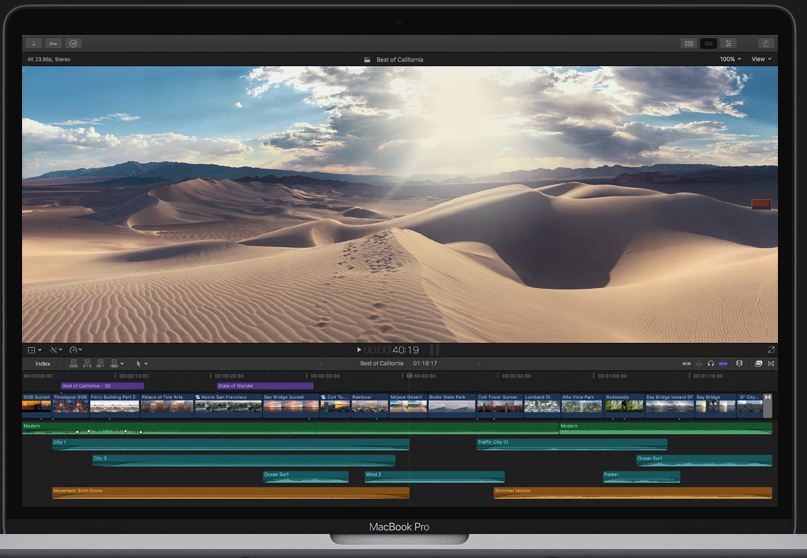Open background tasks checkmark icon

pyautogui.click(x=73, y=44)
